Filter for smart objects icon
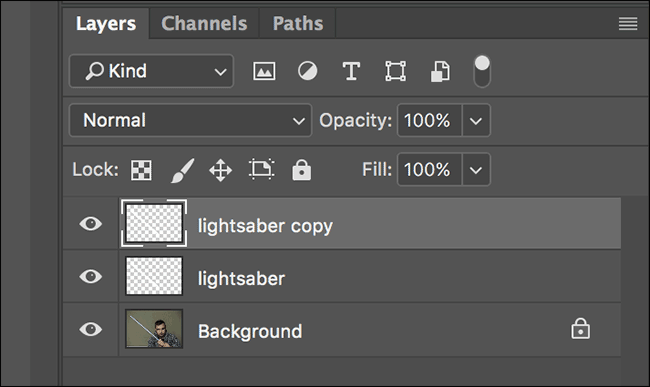Screen dimensions: 650x387 (x=440, y=71)
